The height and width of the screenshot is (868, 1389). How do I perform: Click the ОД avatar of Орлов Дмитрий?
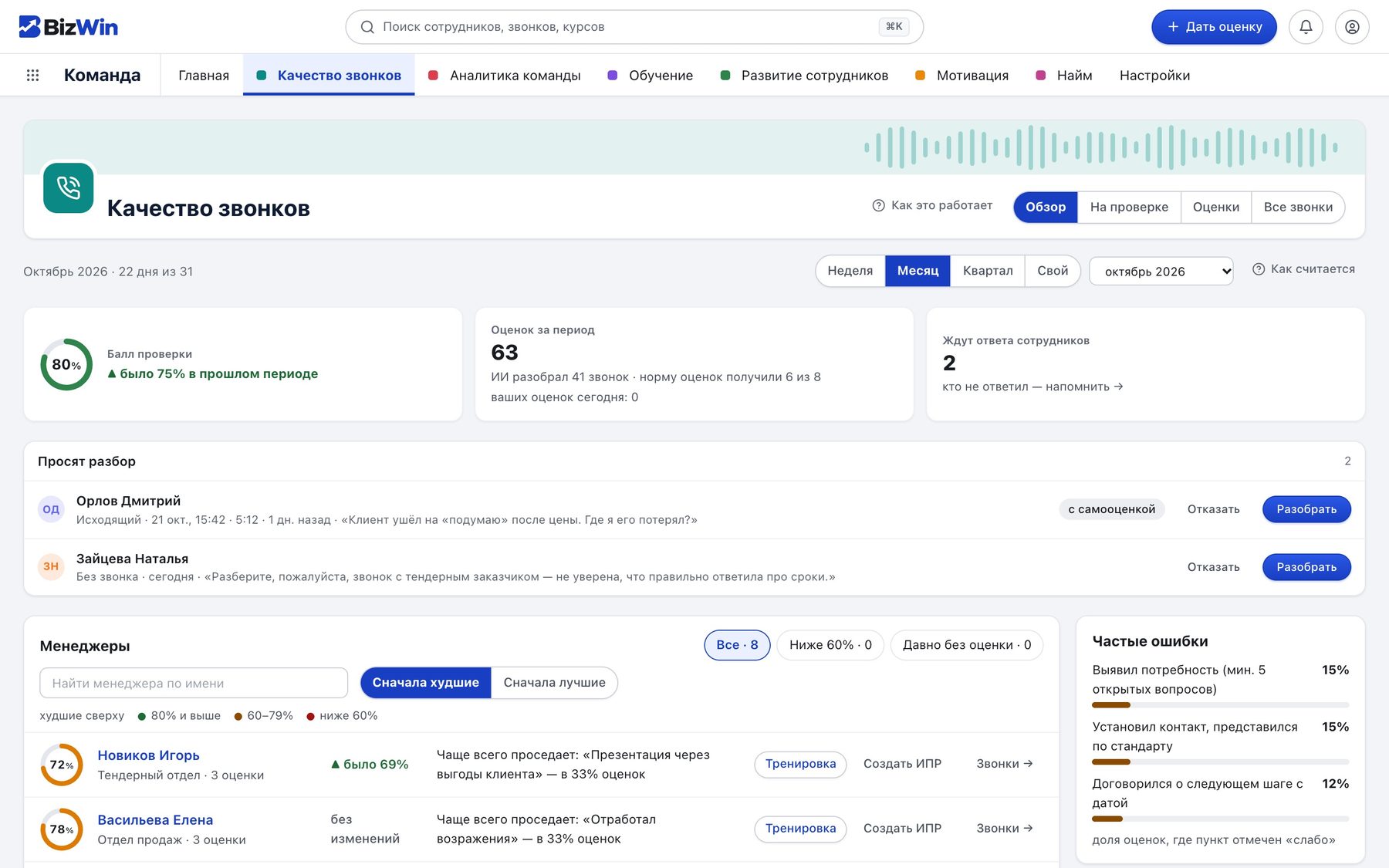point(51,509)
